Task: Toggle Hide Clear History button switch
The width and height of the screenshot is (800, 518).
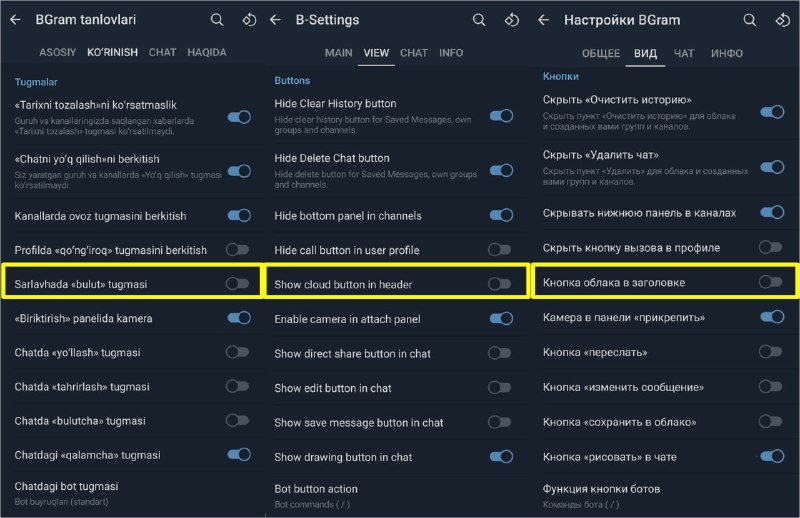Action: point(501,116)
